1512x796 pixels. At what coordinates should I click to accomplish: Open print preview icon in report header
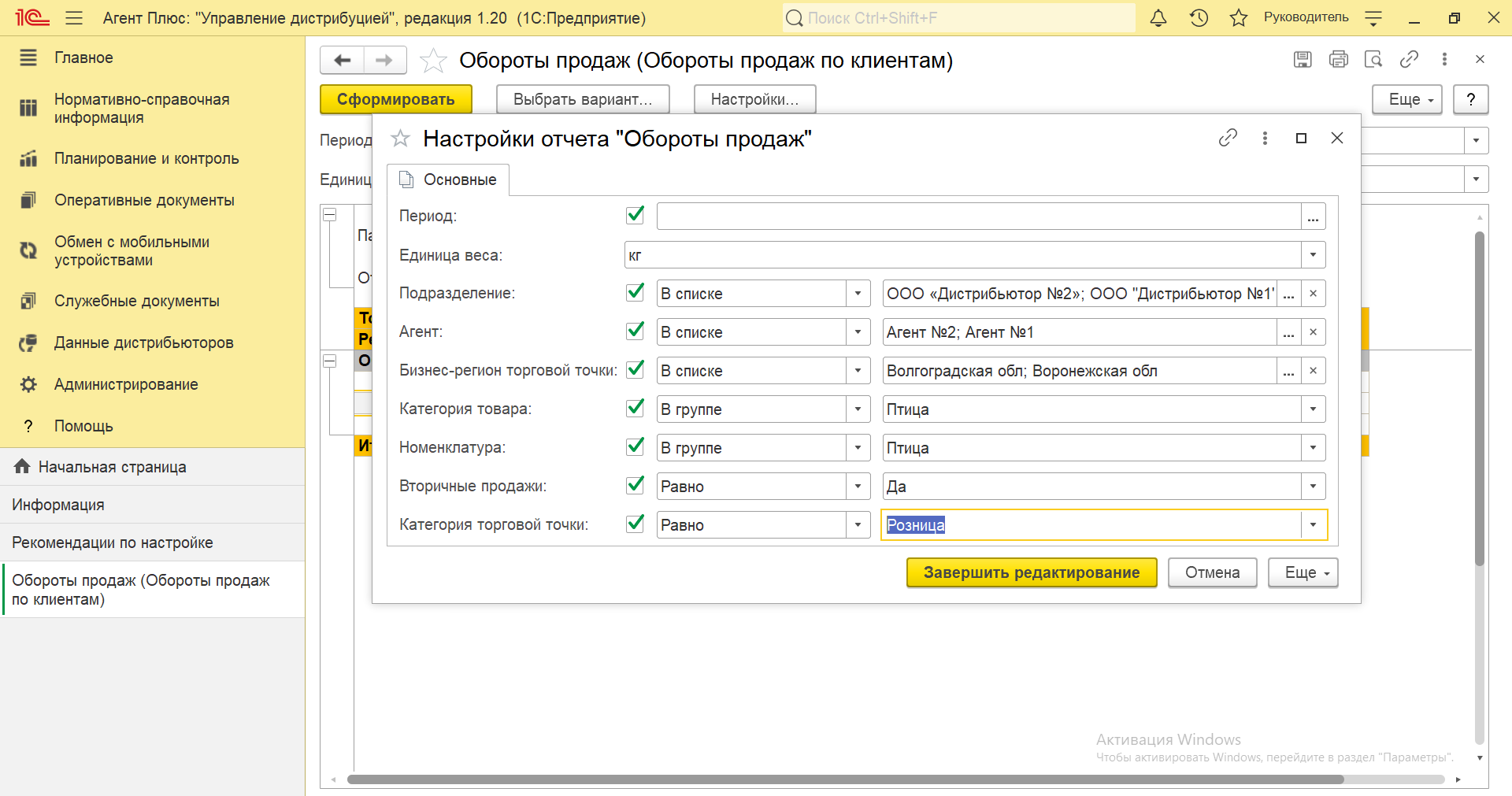tap(1373, 59)
